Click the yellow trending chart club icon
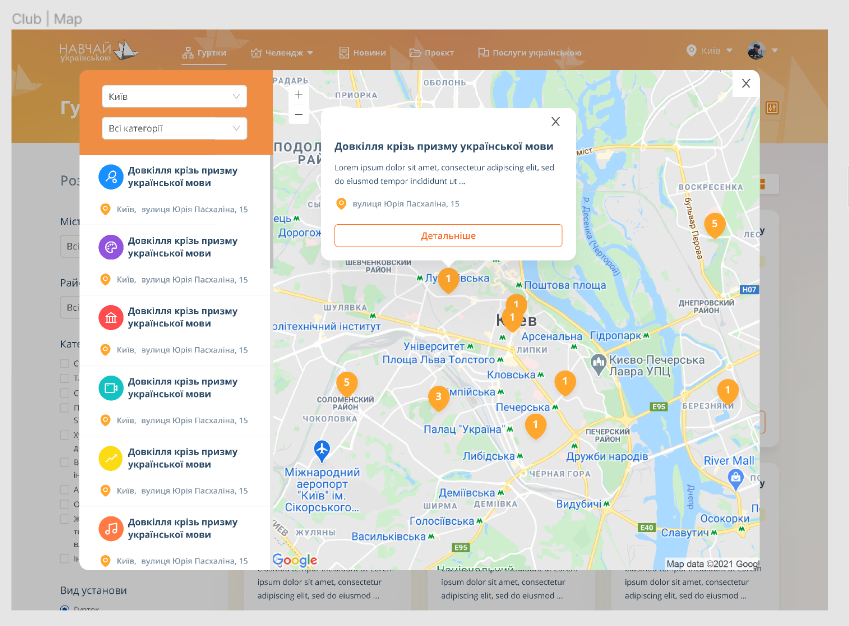 point(111,458)
